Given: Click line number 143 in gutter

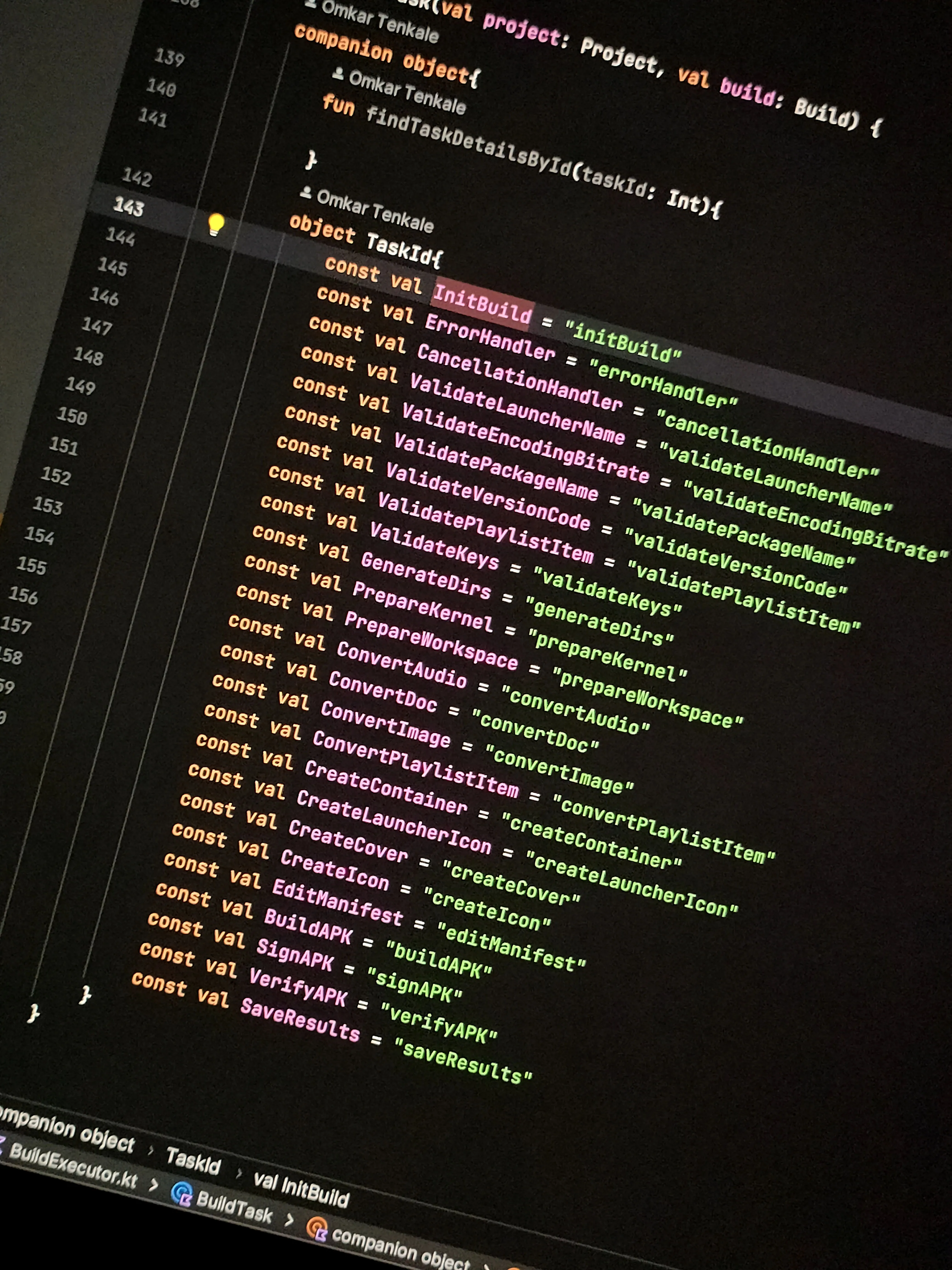Looking at the screenshot, I should [128, 207].
